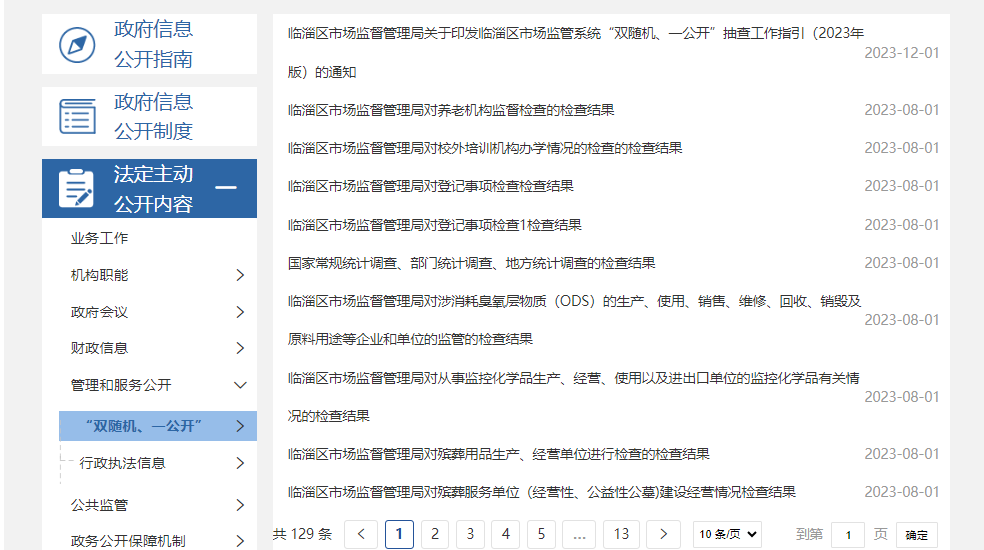Select the 业务工作 menu item

click(x=99, y=239)
